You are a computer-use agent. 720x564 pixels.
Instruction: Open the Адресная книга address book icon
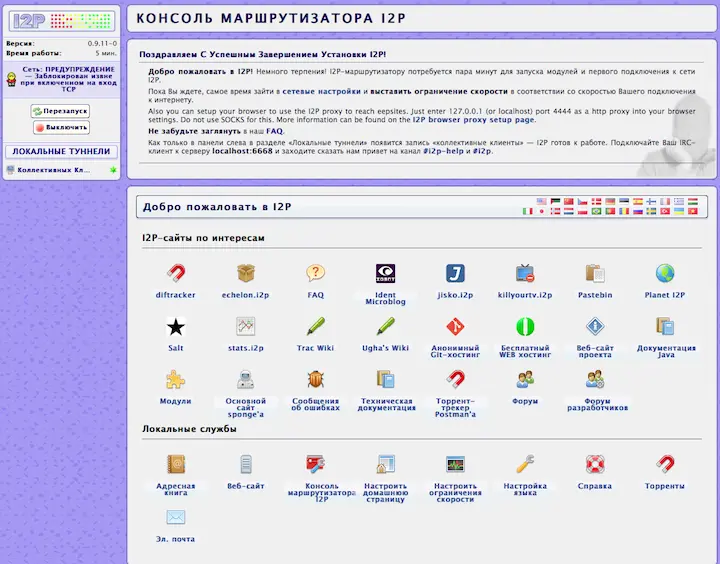(x=175, y=464)
